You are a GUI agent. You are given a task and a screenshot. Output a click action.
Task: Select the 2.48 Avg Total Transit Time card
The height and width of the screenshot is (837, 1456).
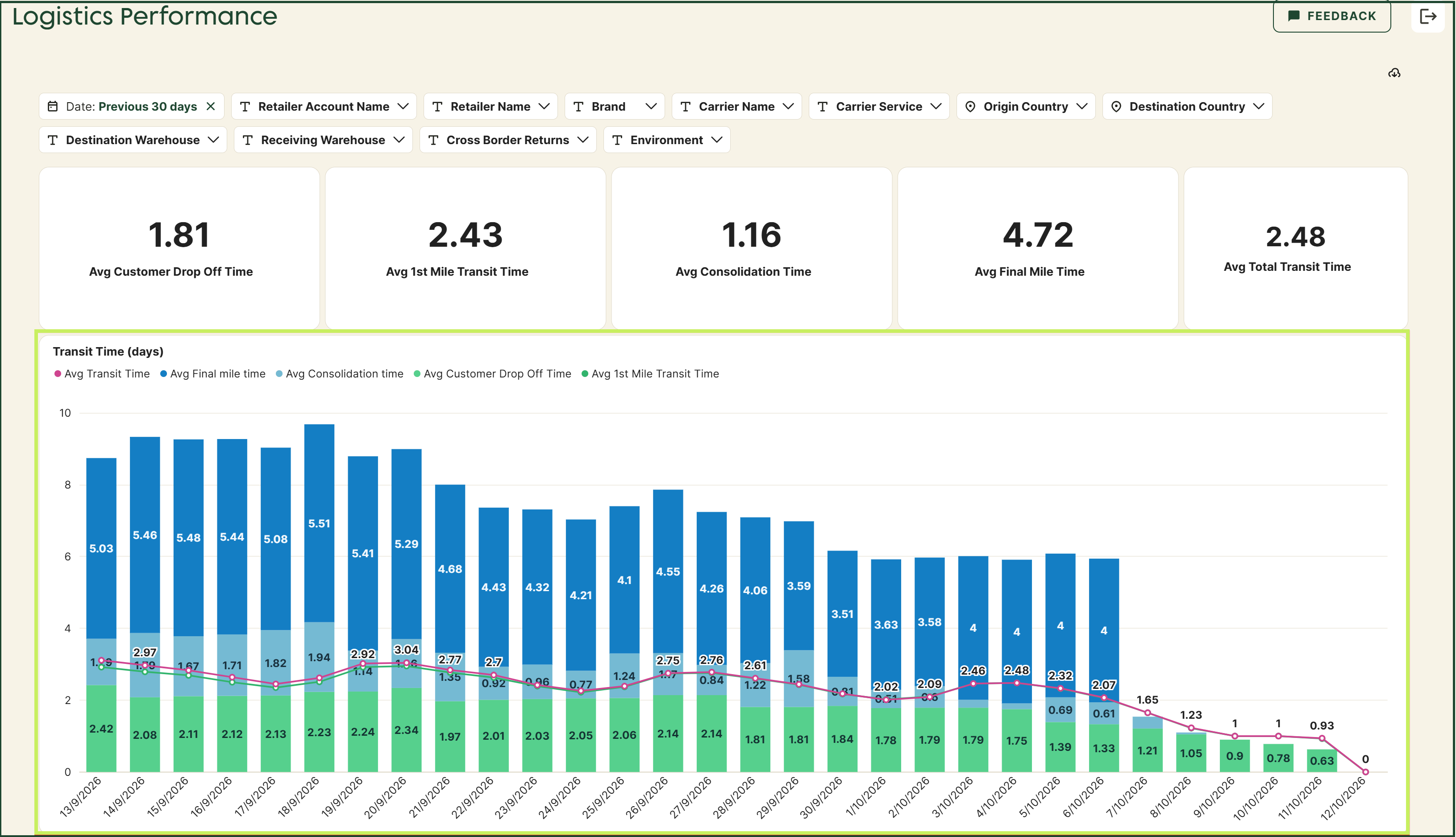pyautogui.click(x=1296, y=249)
